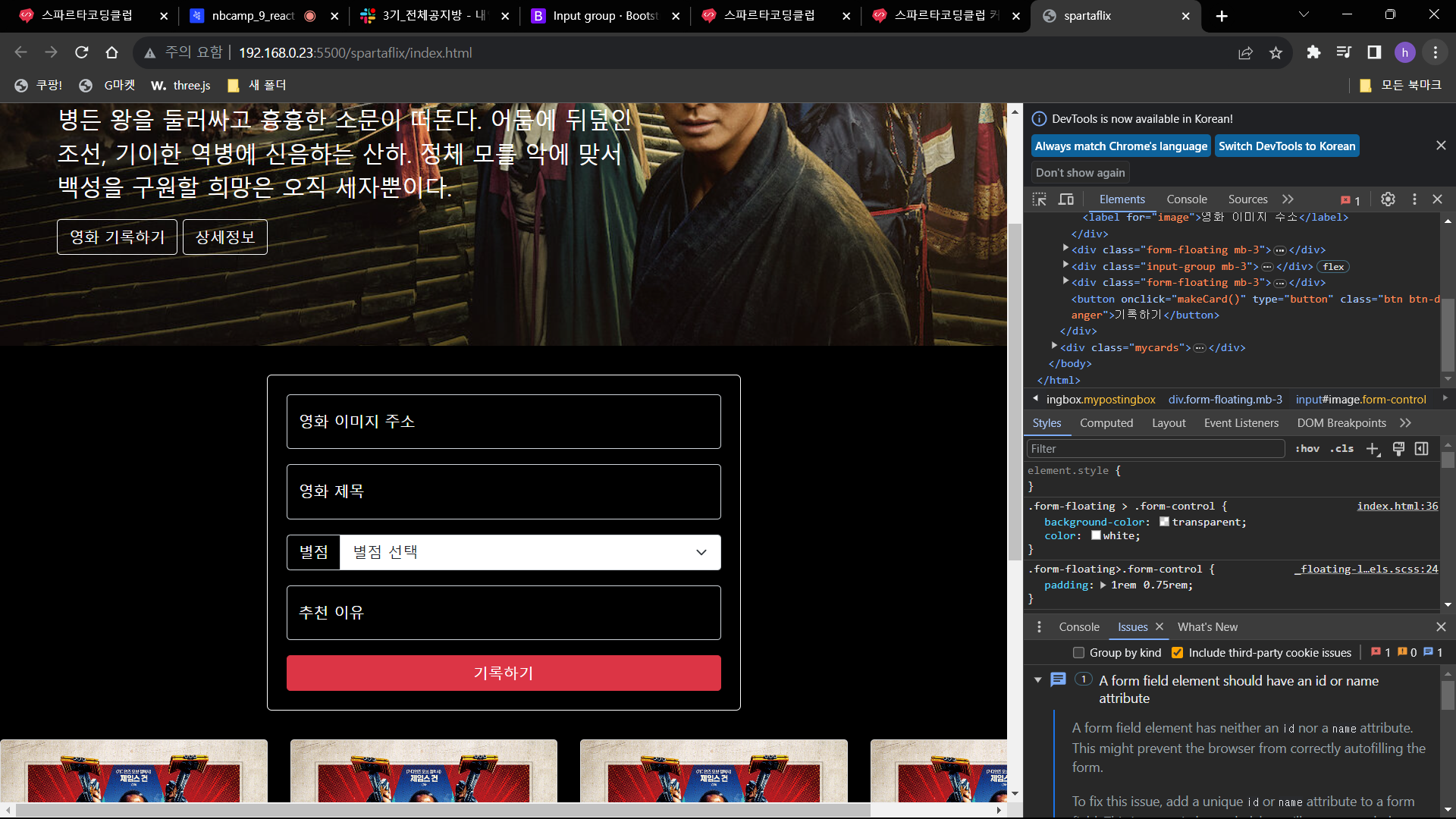Open a new browser tab

(x=1222, y=16)
